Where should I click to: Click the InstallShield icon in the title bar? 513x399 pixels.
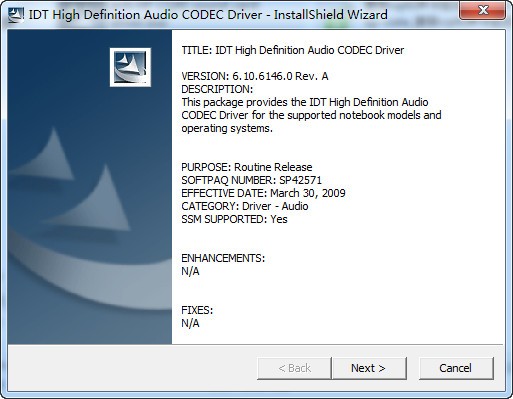click(16, 15)
